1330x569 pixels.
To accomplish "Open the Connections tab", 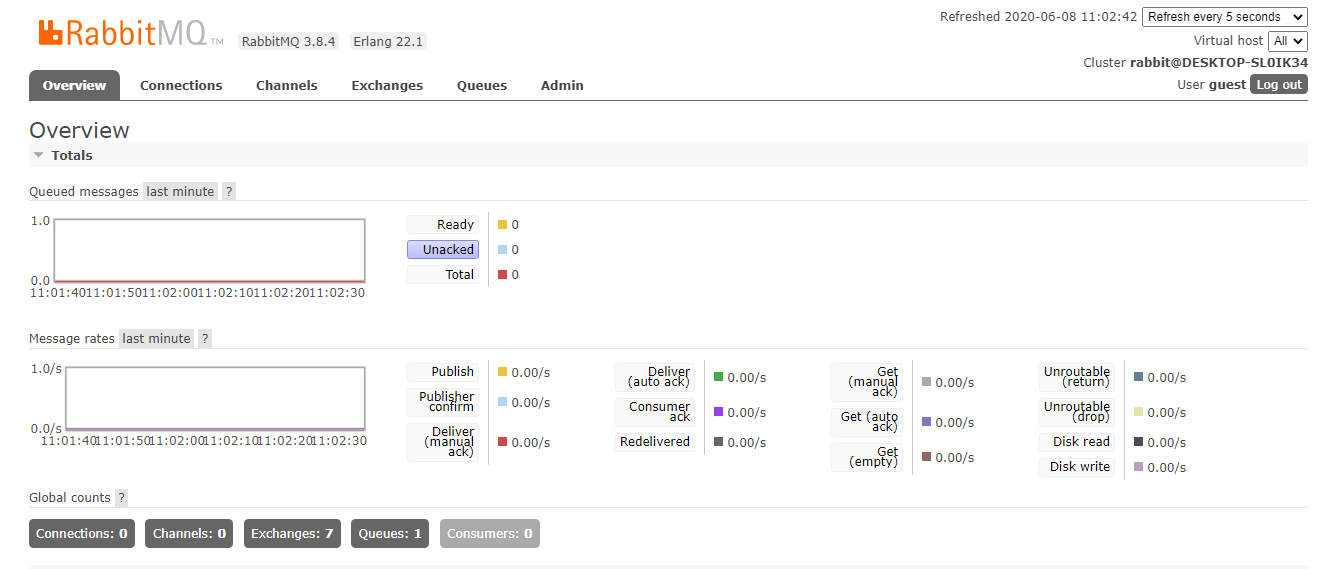I will [181, 85].
